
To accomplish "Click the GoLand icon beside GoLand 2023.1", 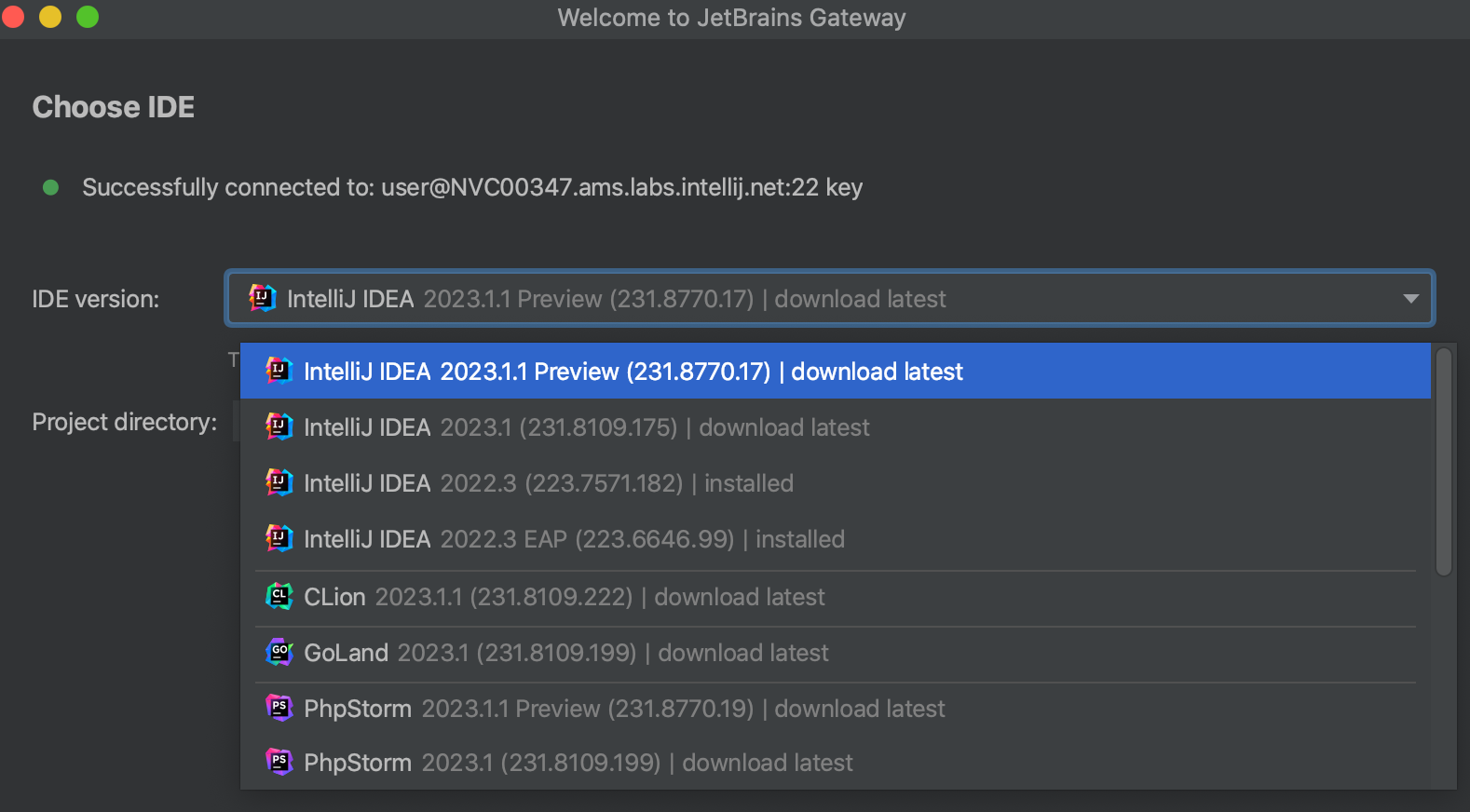I will [x=279, y=652].
